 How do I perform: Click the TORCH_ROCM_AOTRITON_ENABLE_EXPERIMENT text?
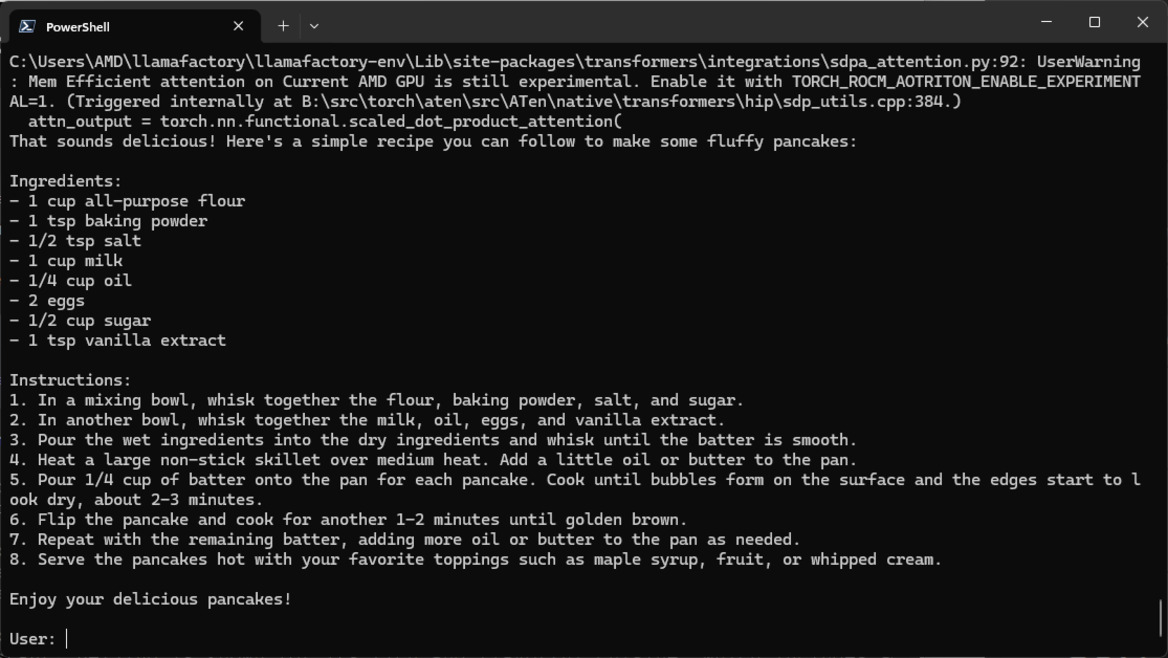click(x=966, y=82)
